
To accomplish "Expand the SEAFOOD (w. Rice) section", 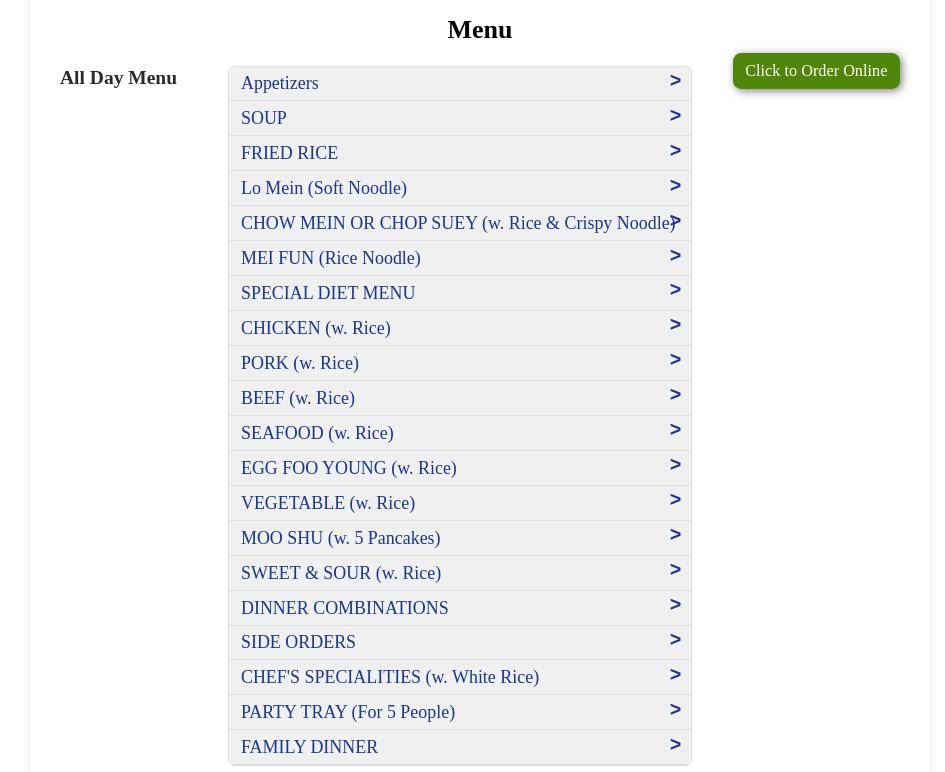I will (459, 433).
